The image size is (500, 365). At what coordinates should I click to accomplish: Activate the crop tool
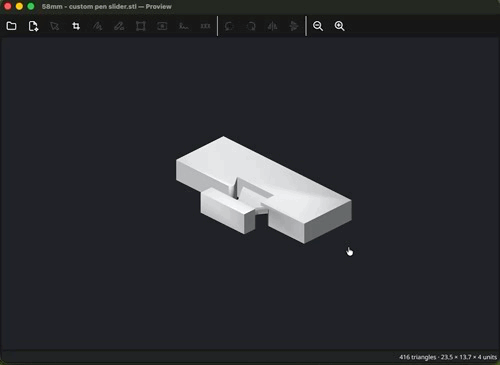(x=76, y=26)
